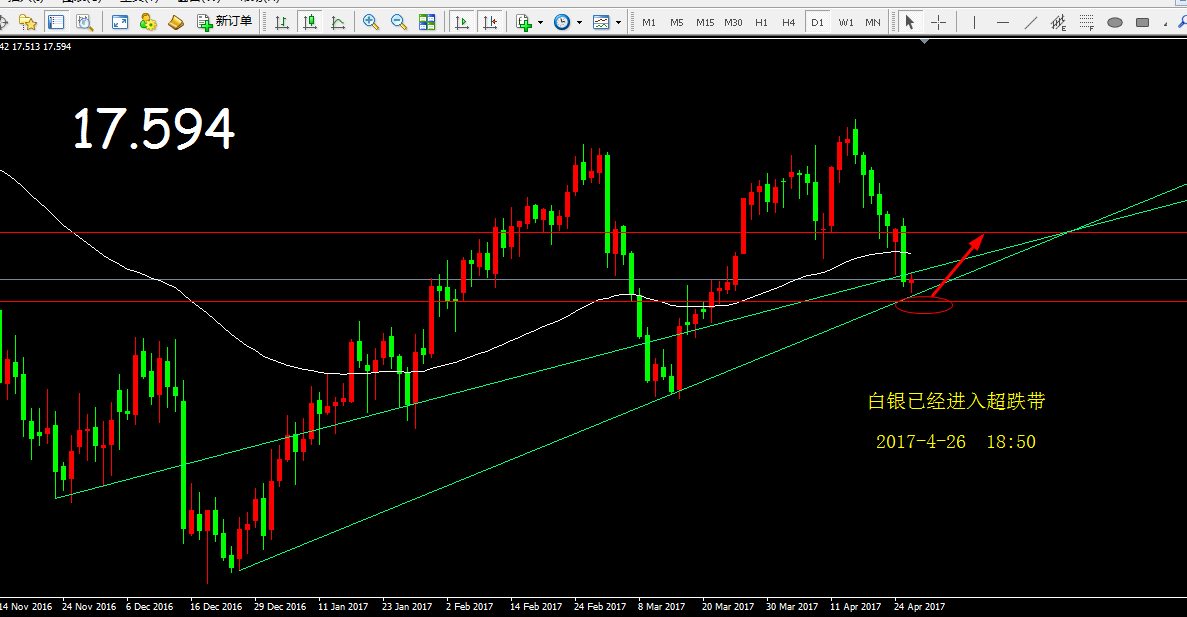
Task: Expand the periods dropdown arrow
Action: coord(579,23)
